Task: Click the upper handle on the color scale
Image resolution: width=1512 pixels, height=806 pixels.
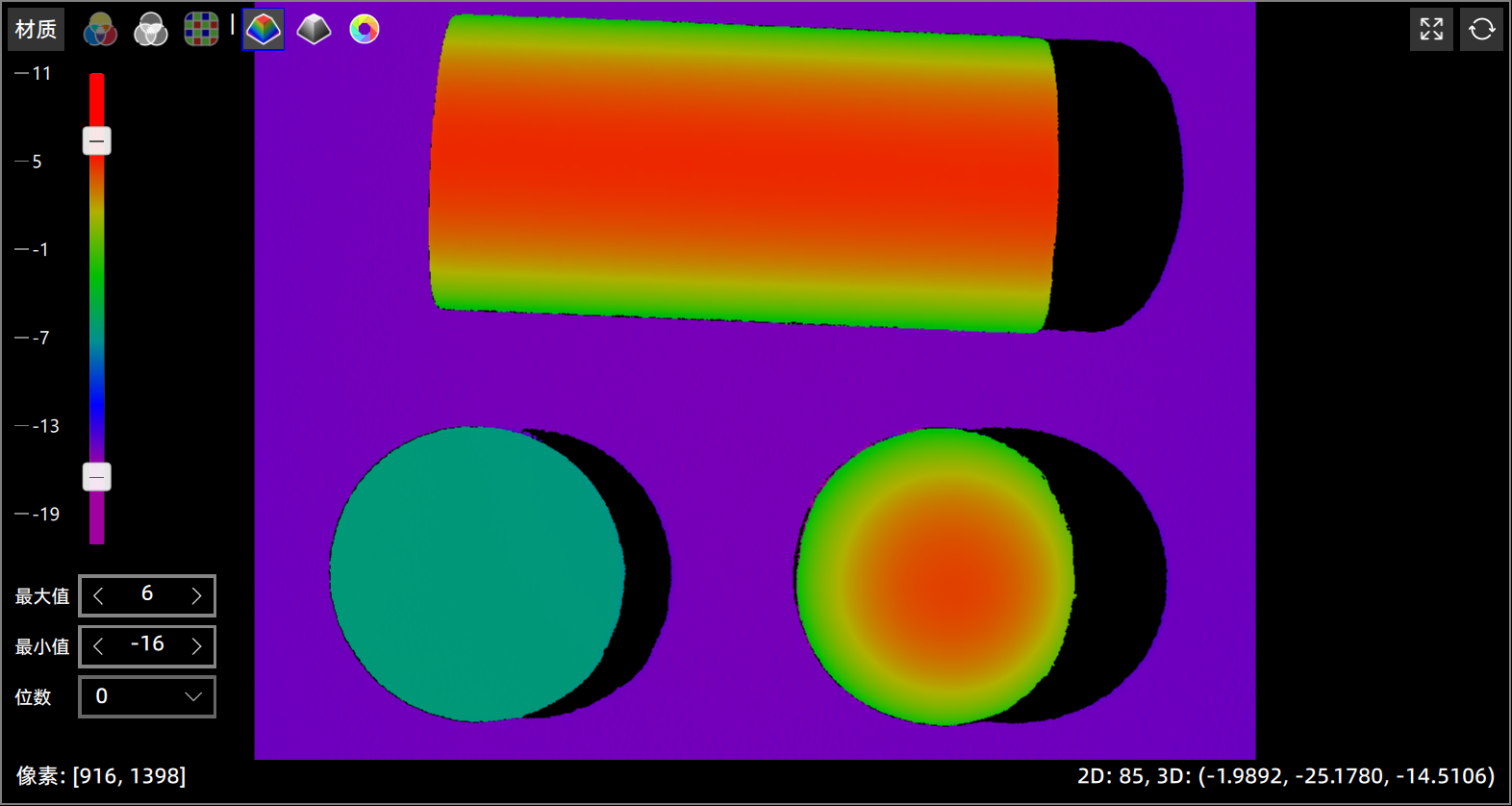Action: pos(96,141)
